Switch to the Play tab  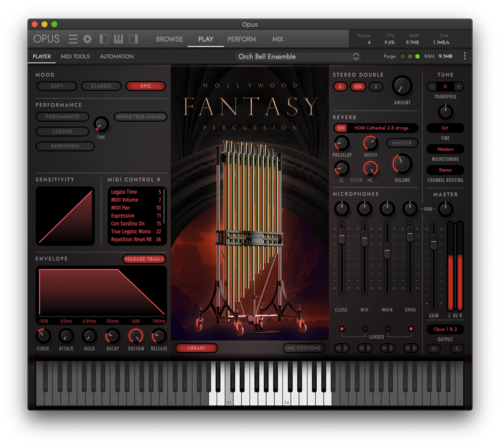click(x=205, y=39)
